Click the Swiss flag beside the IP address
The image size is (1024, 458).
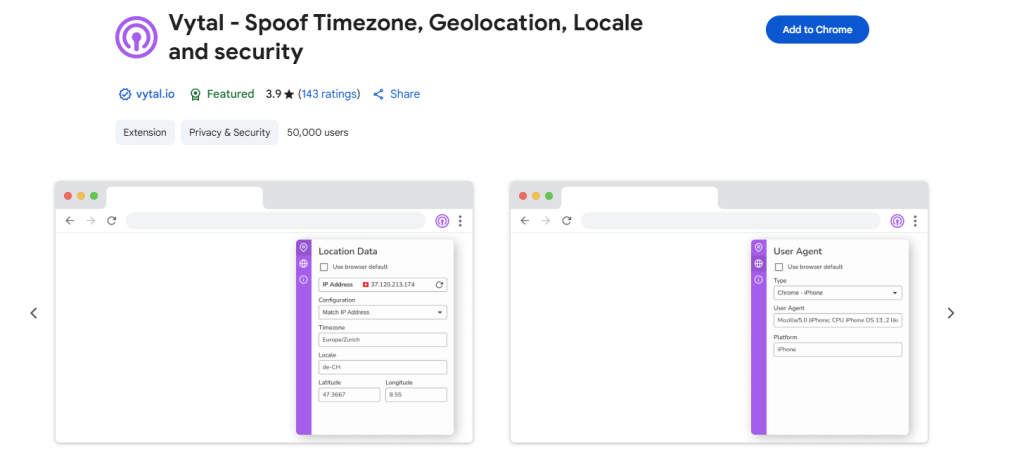click(x=366, y=285)
